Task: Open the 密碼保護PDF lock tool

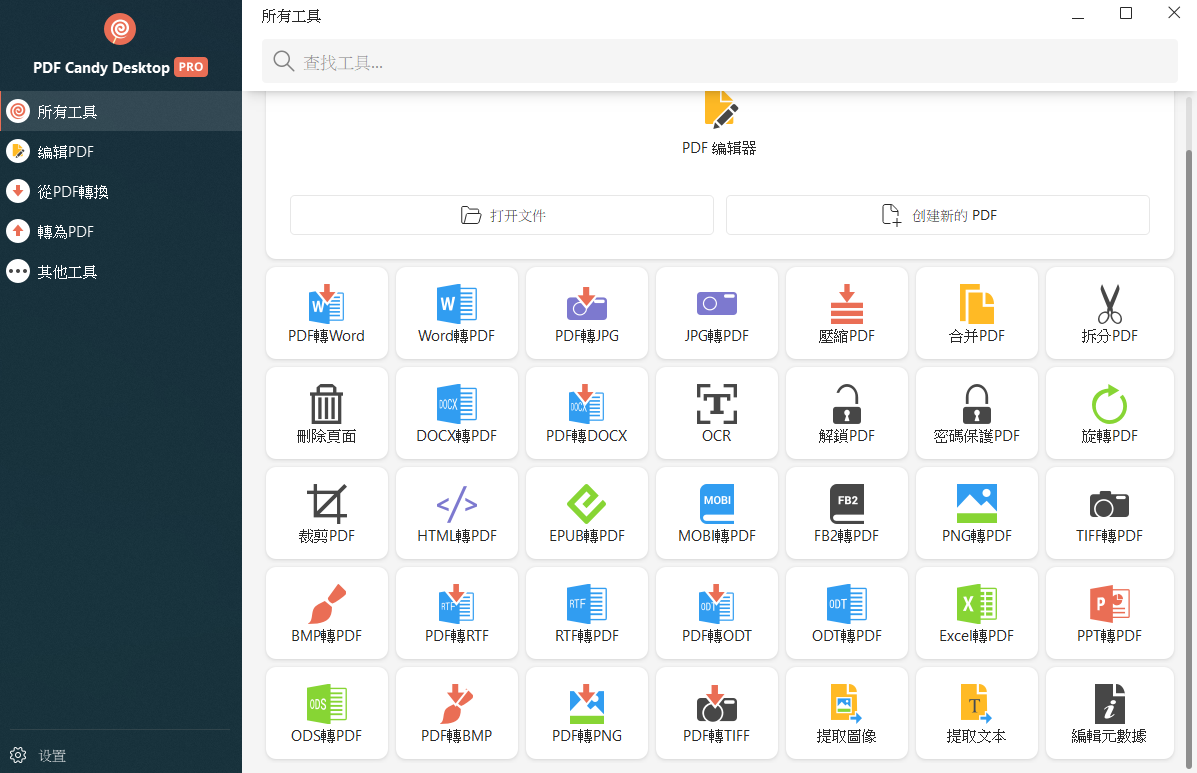Action: pyautogui.click(x=976, y=413)
